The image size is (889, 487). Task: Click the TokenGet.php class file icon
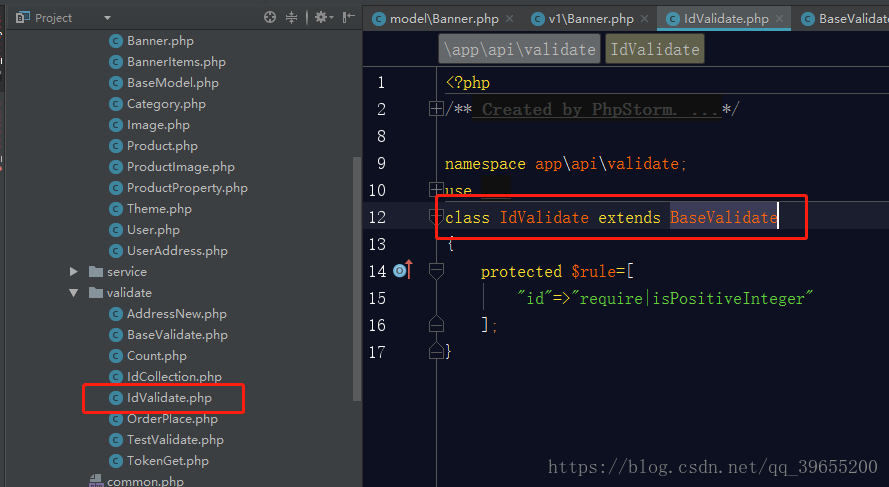coord(116,460)
